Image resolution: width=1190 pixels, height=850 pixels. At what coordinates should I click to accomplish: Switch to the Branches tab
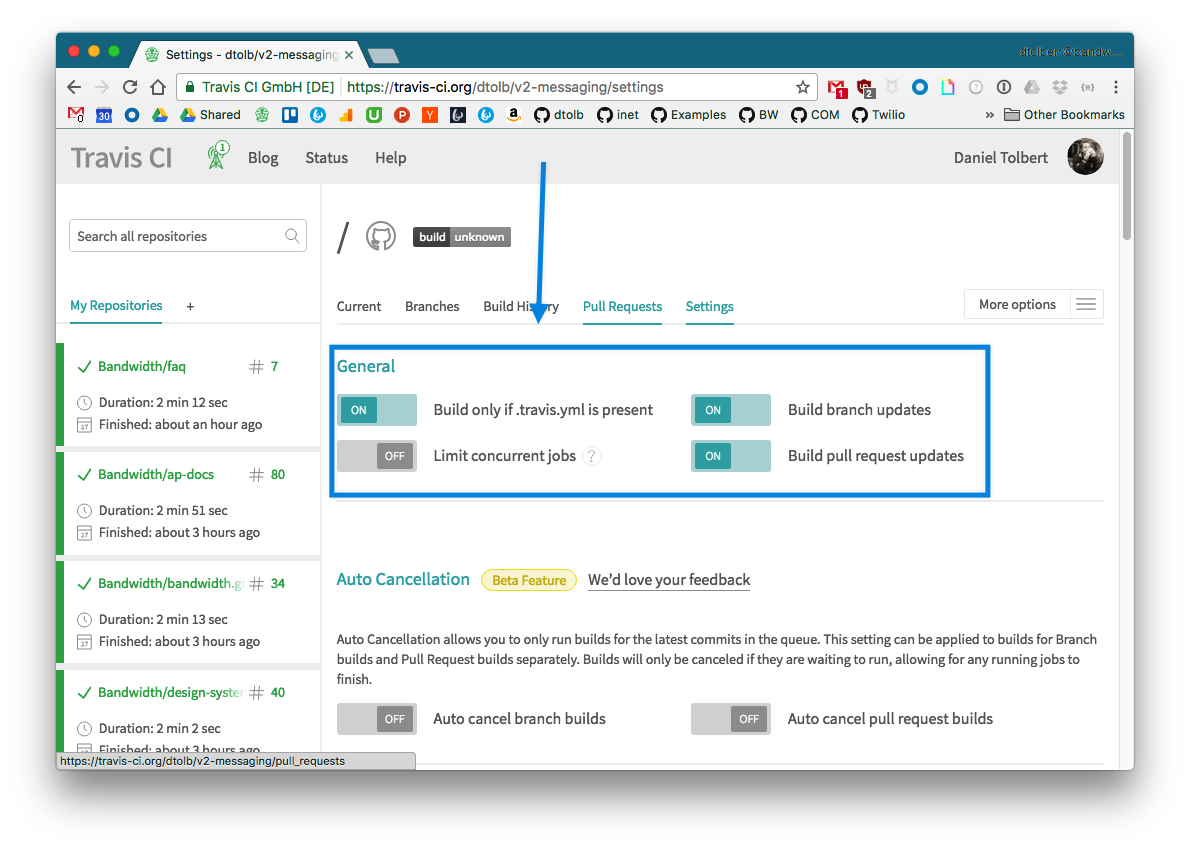pos(432,307)
